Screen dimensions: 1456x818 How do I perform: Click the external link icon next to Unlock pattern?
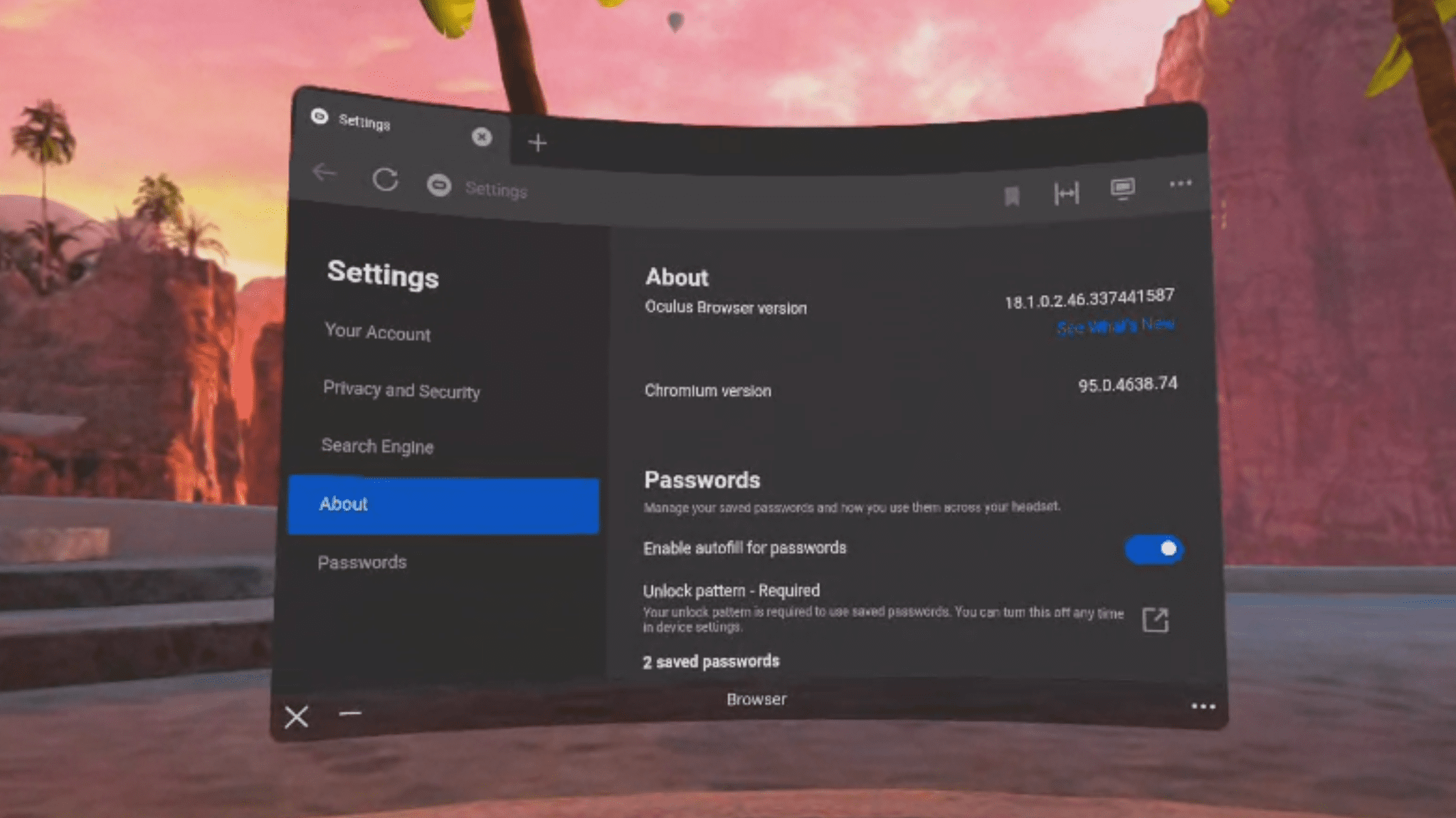tap(1155, 618)
